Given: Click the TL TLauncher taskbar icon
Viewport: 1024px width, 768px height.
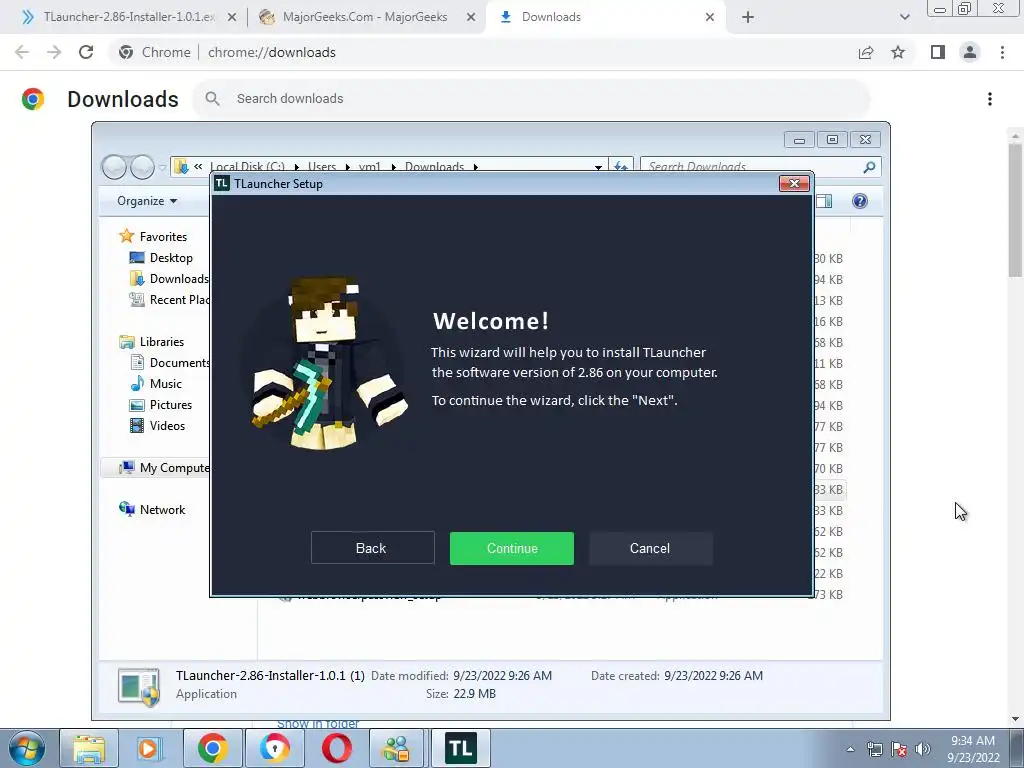Looking at the screenshot, I should click(460, 748).
